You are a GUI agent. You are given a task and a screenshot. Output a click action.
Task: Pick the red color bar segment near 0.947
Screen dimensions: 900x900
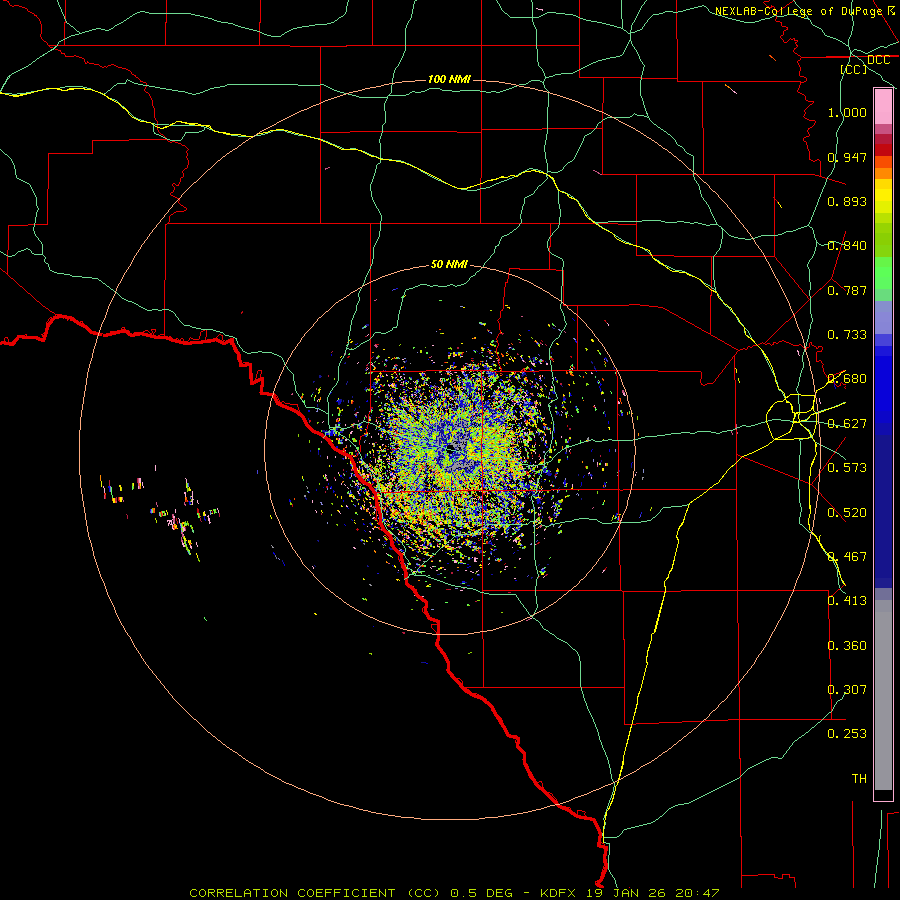tap(883, 150)
